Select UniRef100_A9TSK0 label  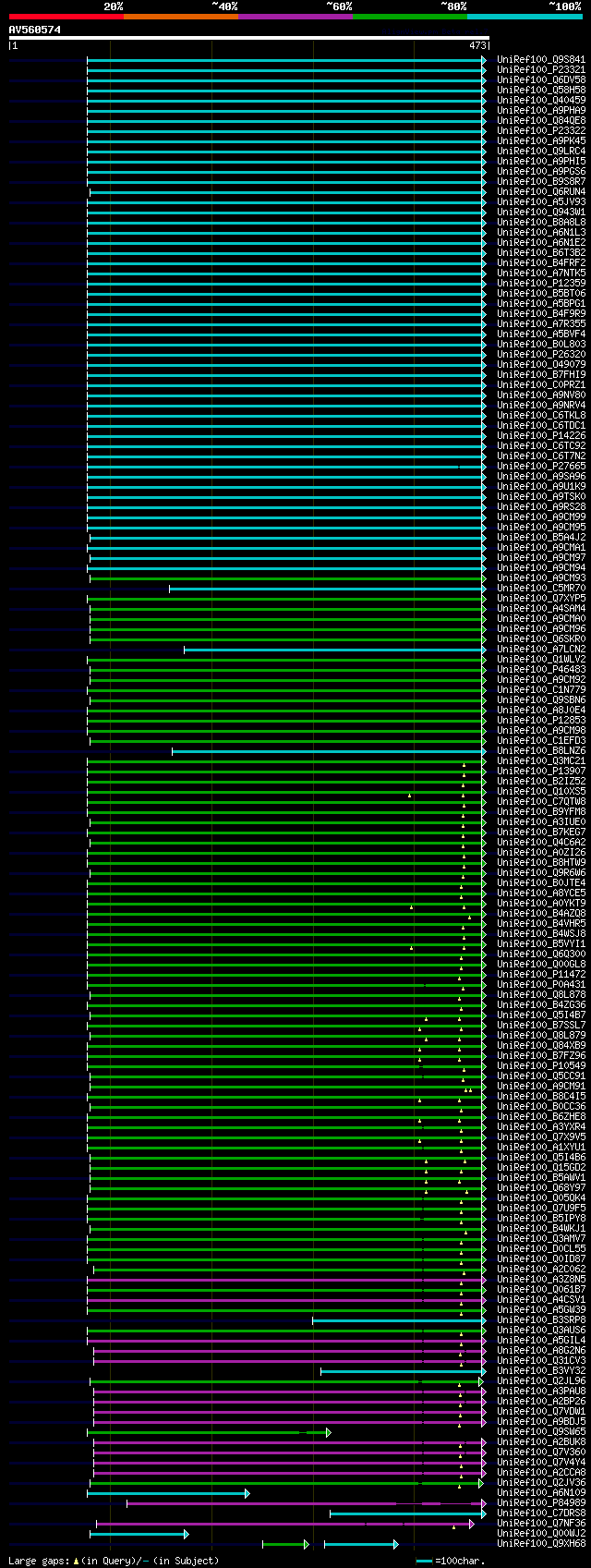pos(541,496)
